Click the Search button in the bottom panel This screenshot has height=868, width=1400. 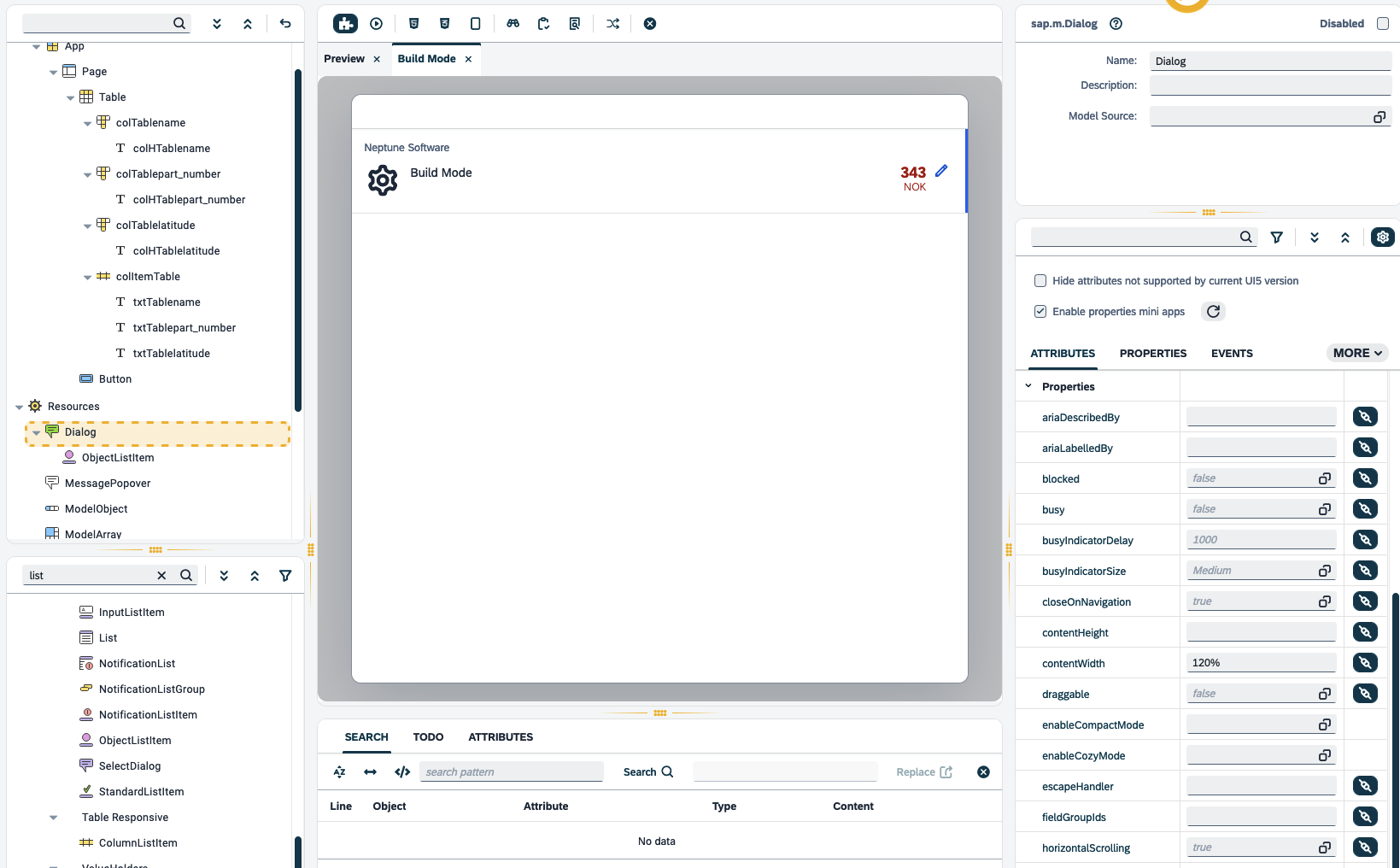[x=647, y=772]
